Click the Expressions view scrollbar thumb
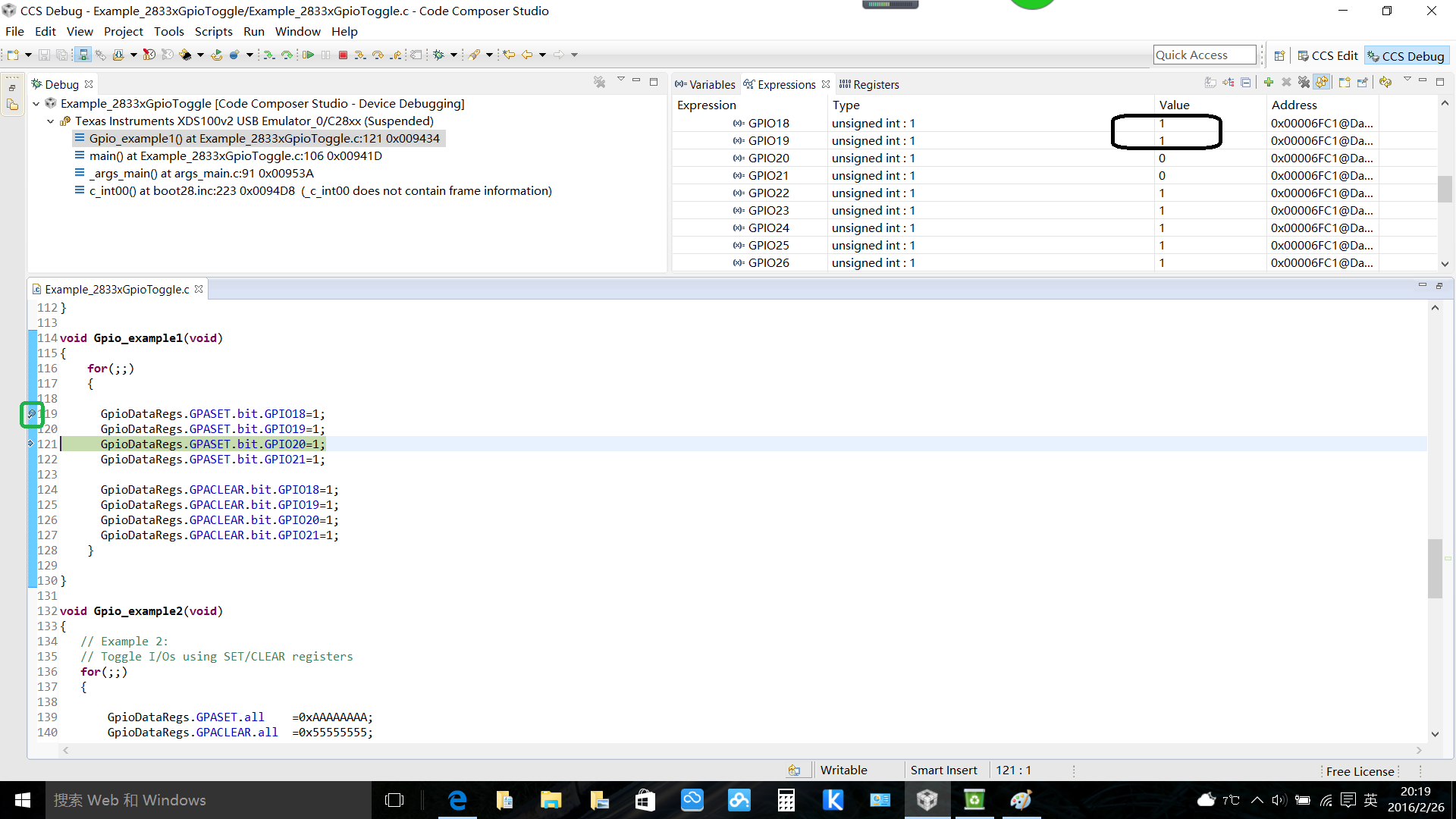The width and height of the screenshot is (1456, 819). [1445, 189]
